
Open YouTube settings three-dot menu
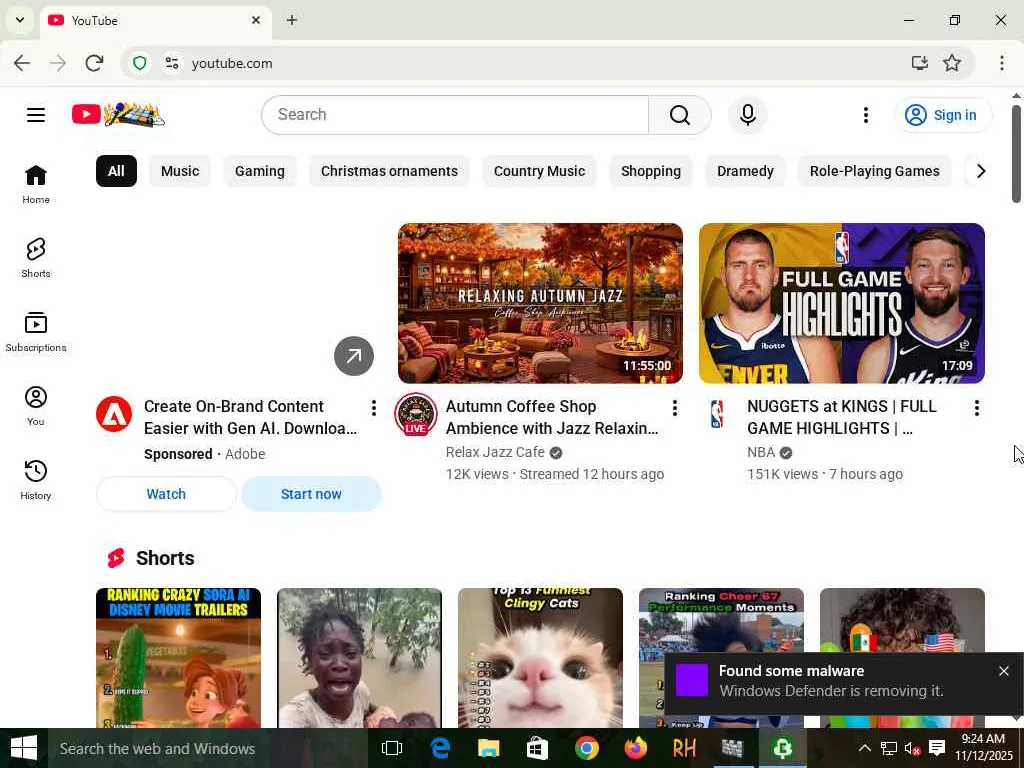click(865, 115)
